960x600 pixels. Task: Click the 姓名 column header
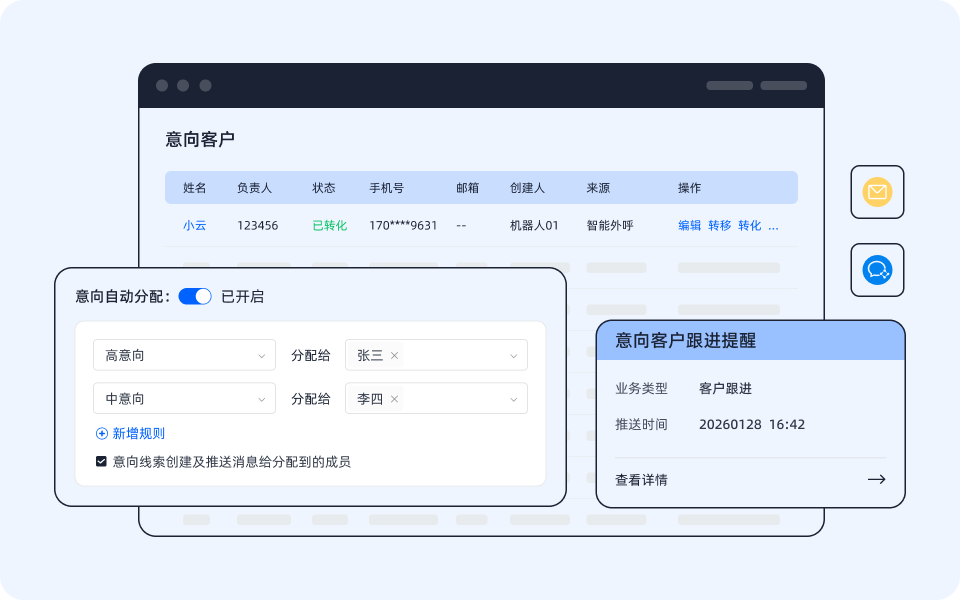coord(194,187)
